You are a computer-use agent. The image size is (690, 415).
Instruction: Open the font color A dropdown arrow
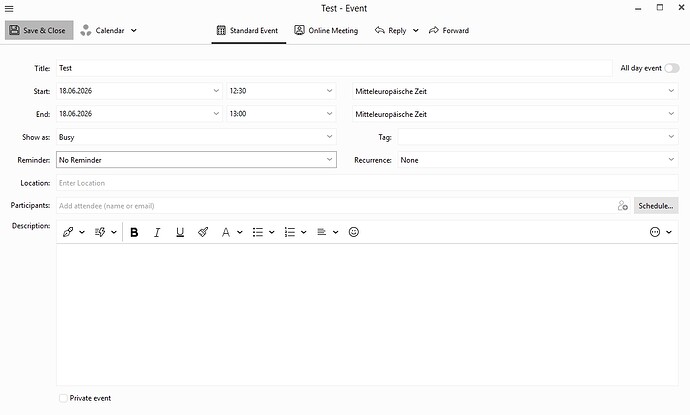click(x=240, y=232)
